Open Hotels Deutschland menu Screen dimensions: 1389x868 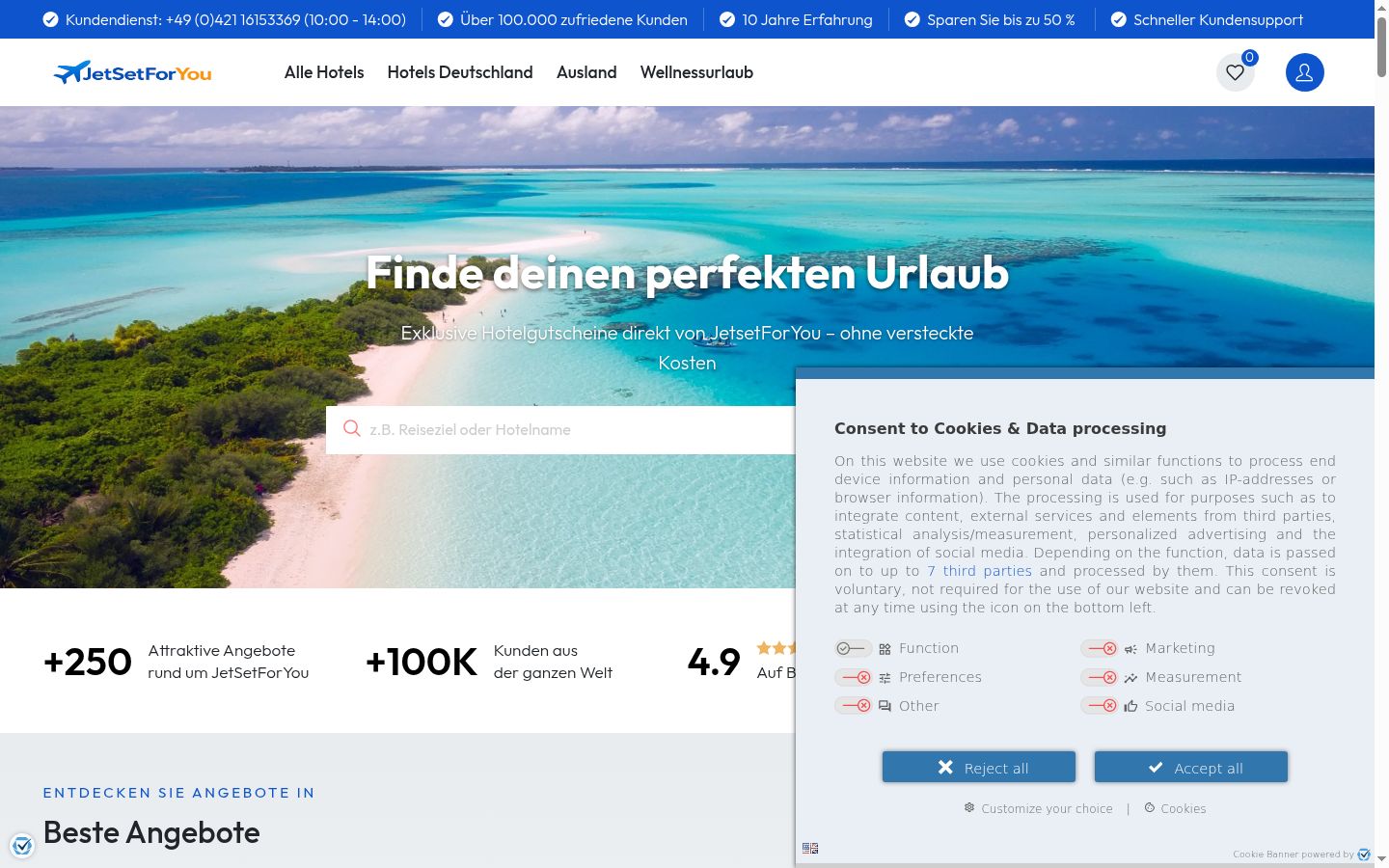(460, 72)
